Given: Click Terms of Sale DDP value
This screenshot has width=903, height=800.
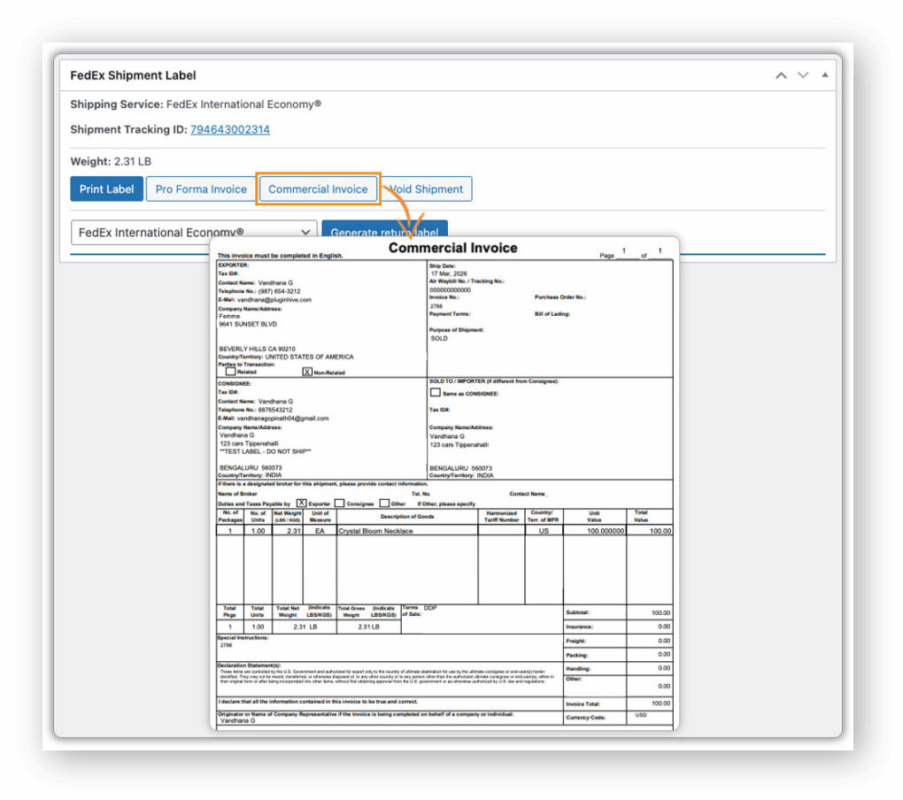Looking at the screenshot, I should point(430,608).
